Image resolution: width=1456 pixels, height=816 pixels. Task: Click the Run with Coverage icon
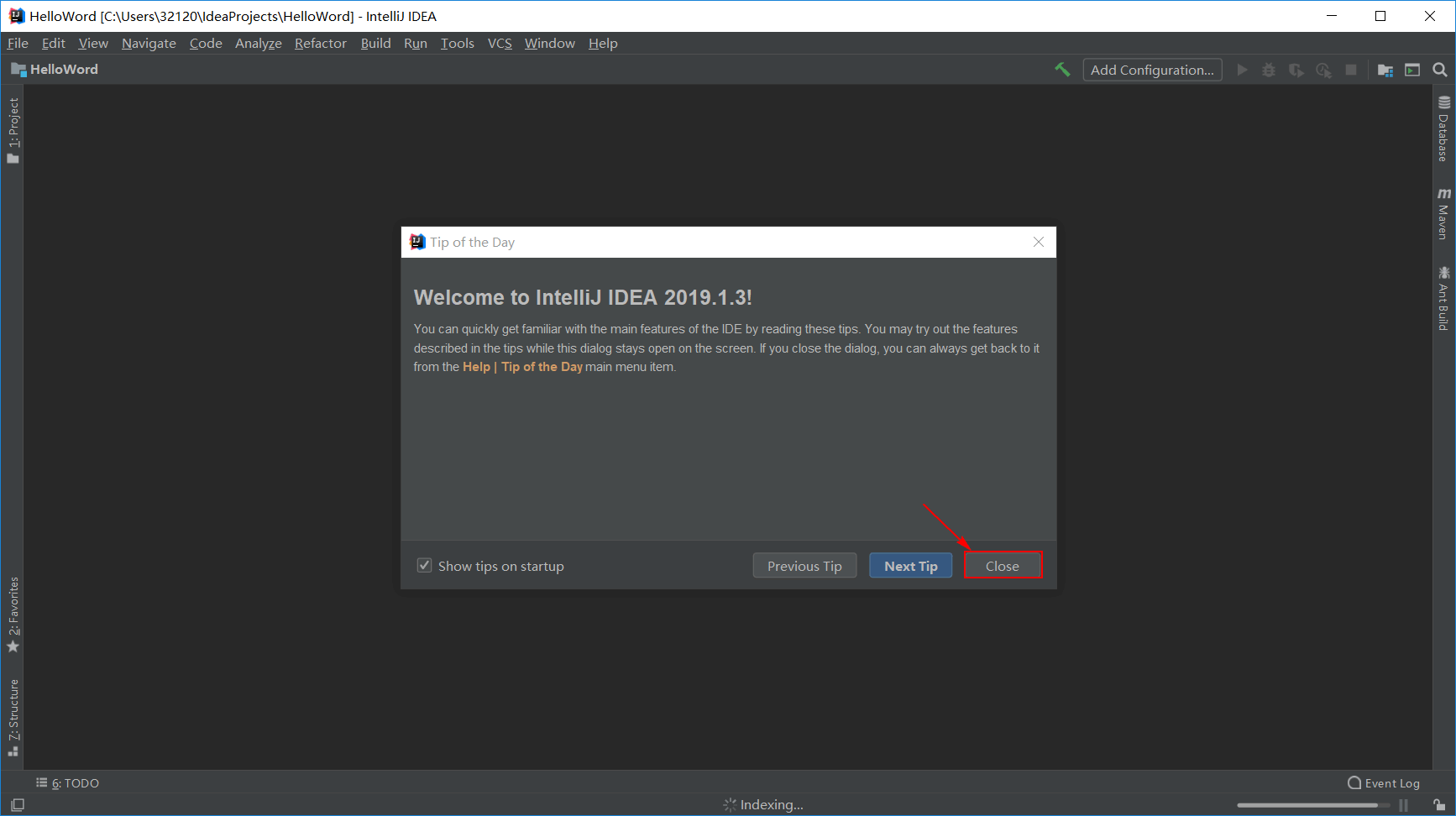coord(1296,70)
